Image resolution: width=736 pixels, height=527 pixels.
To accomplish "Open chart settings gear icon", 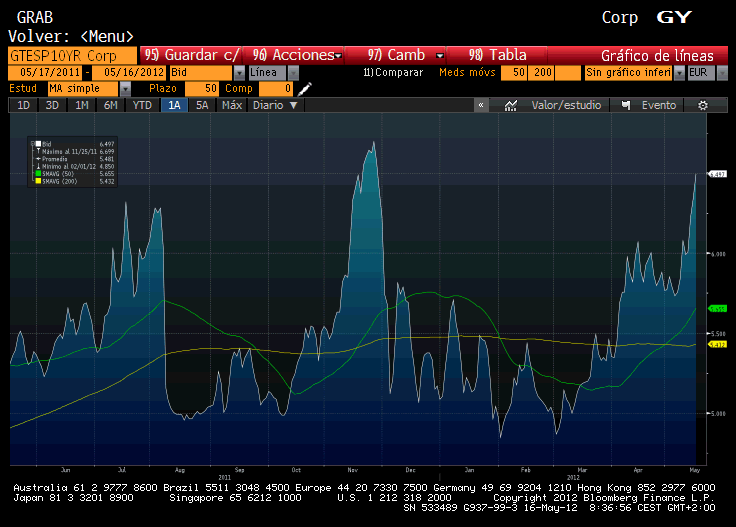I will coord(703,105).
